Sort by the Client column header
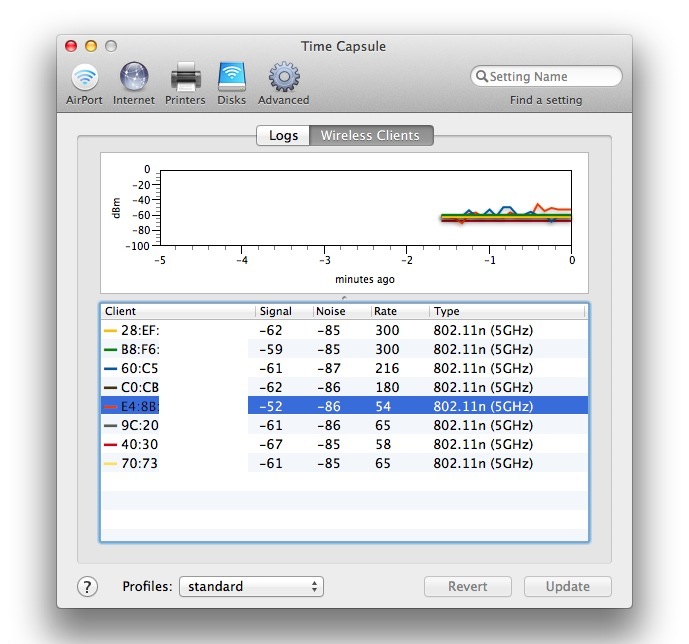 (x=178, y=311)
